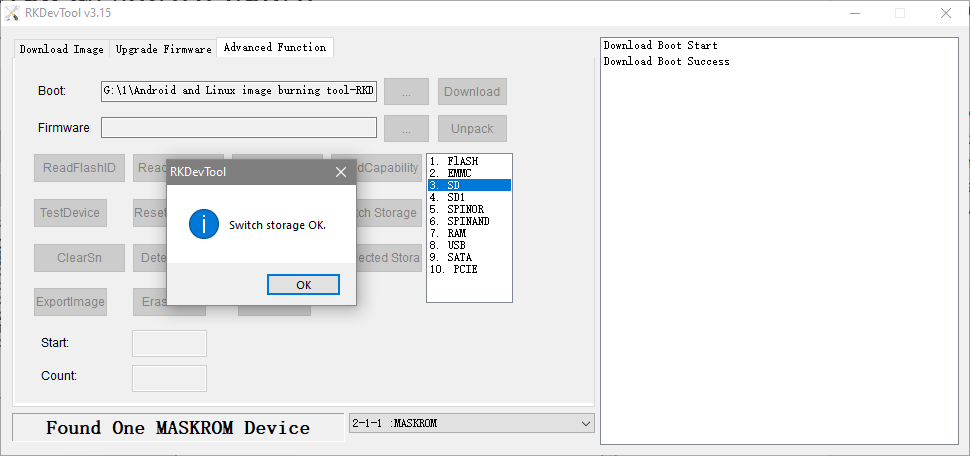Select 7. RAM in storage list
Image resolution: width=970 pixels, height=456 pixels.
pos(469,233)
